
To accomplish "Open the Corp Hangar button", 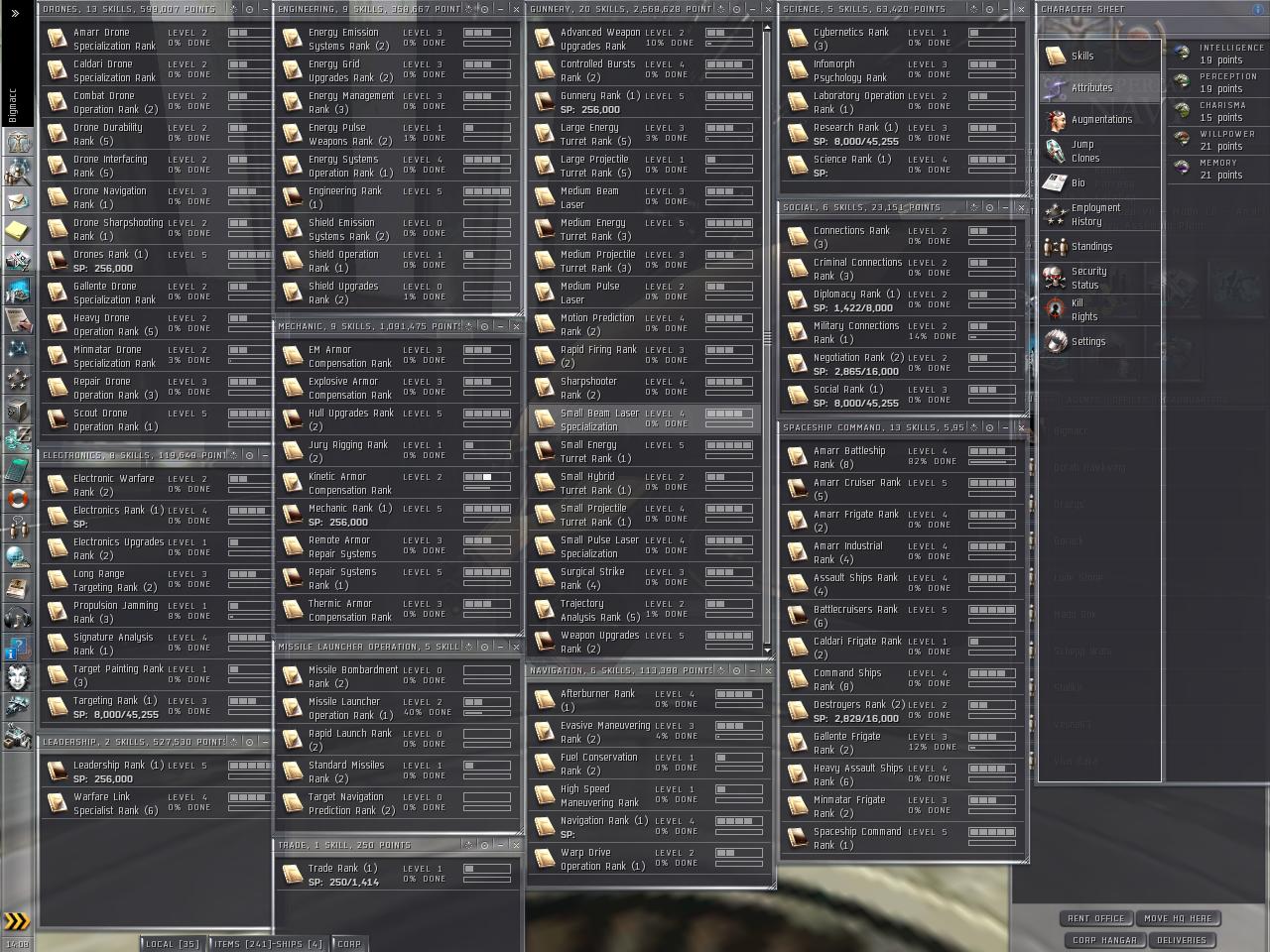I will (1104, 940).
